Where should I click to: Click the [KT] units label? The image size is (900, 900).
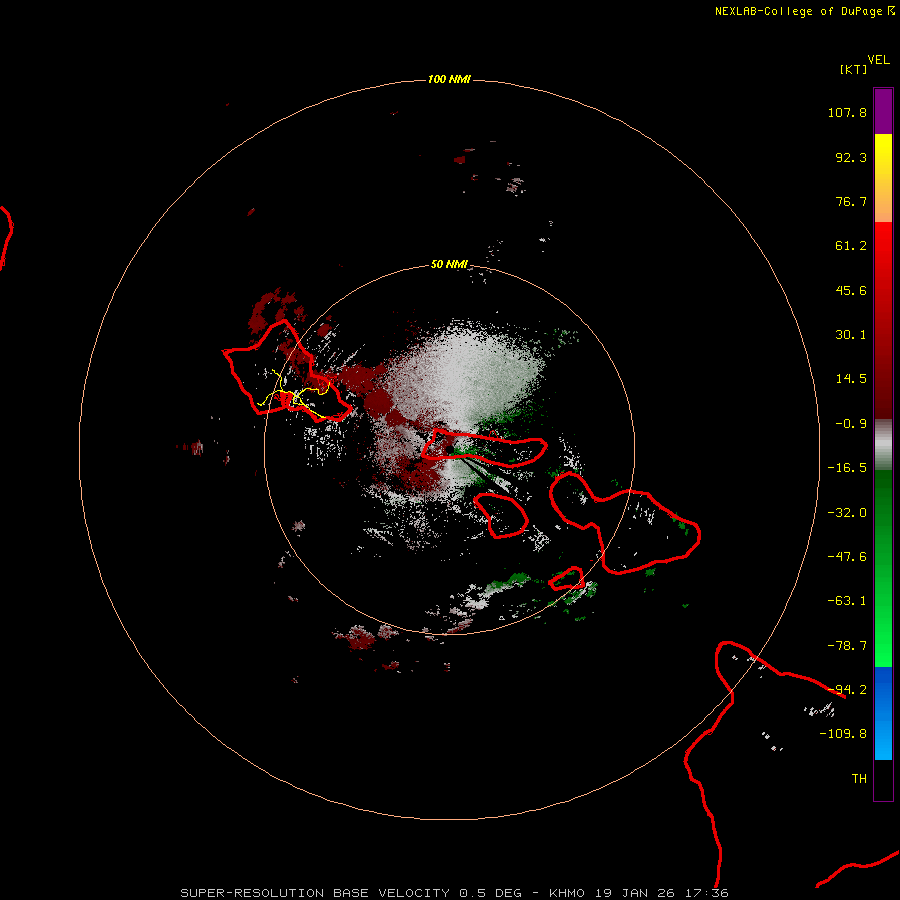[853, 69]
